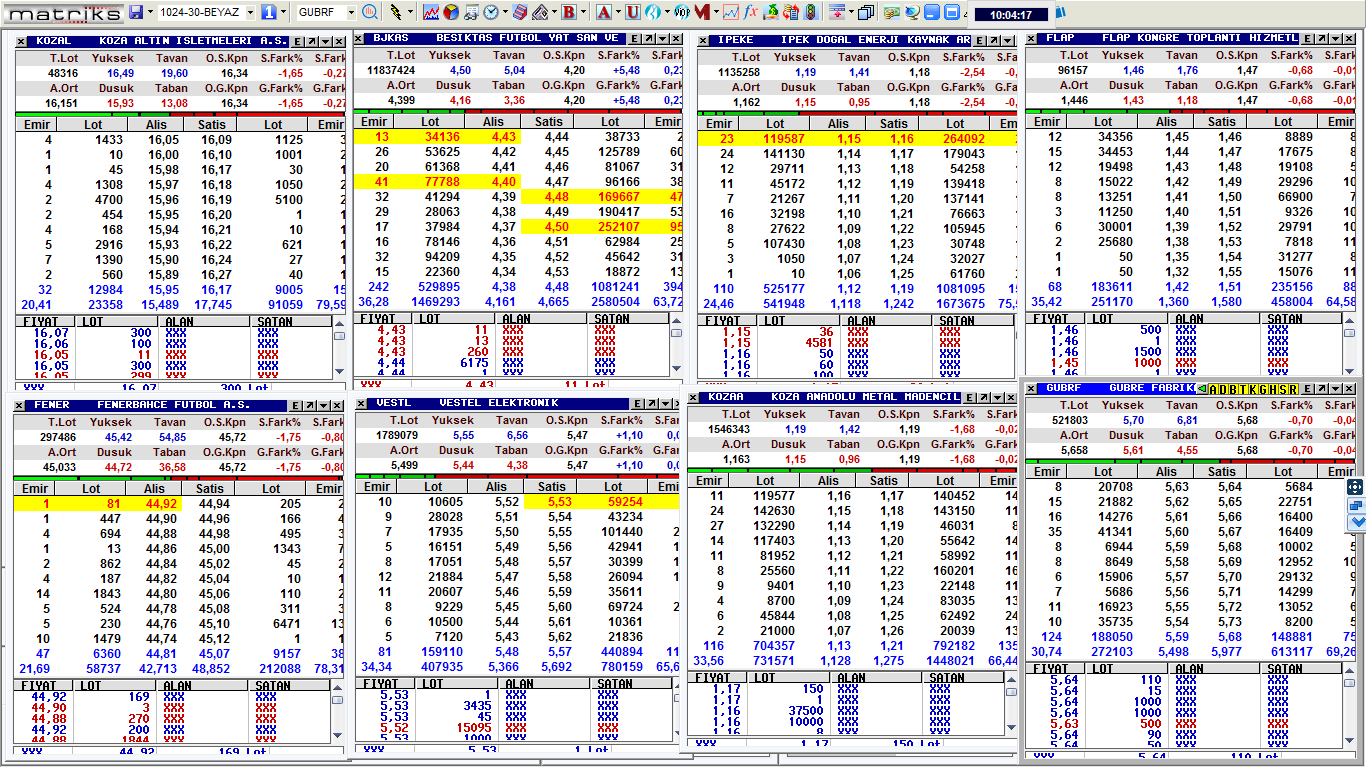Open the fx formula icon
This screenshot has width=1366, height=768.
tap(750, 13)
